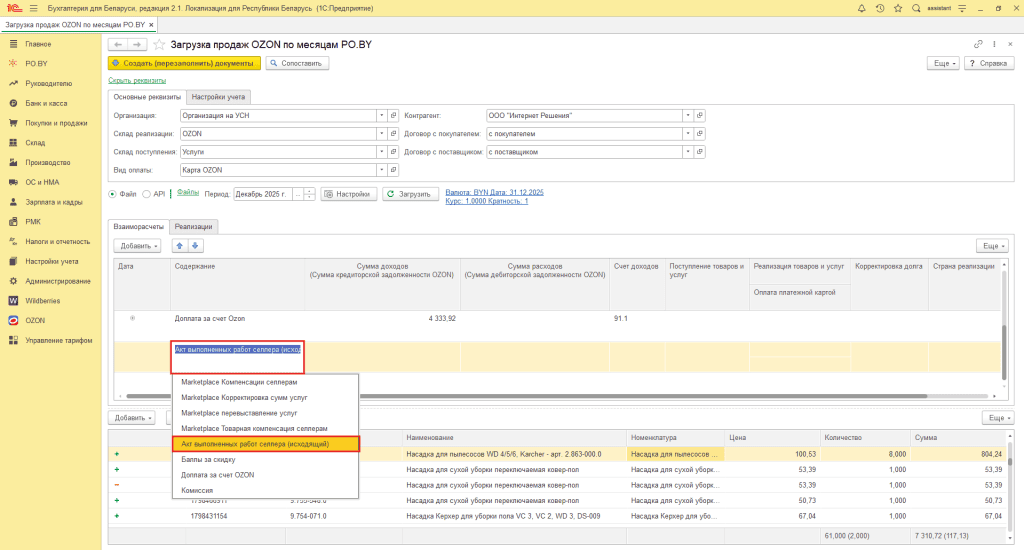Switch to Основные реквизиты tab
Viewport: 1024px width, 550px height.
click(x=147, y=97)
